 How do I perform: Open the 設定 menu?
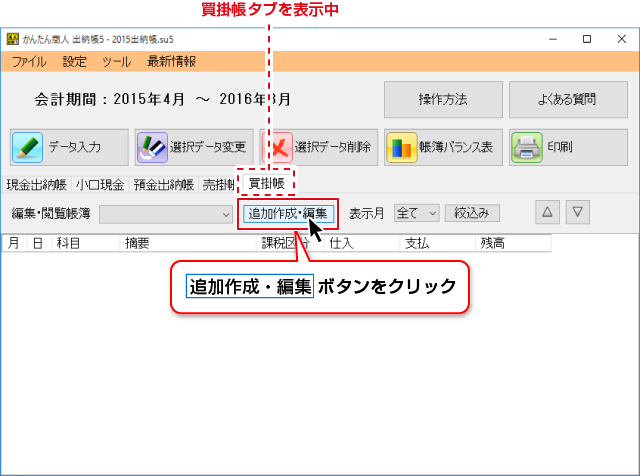(x=75, y=62)
